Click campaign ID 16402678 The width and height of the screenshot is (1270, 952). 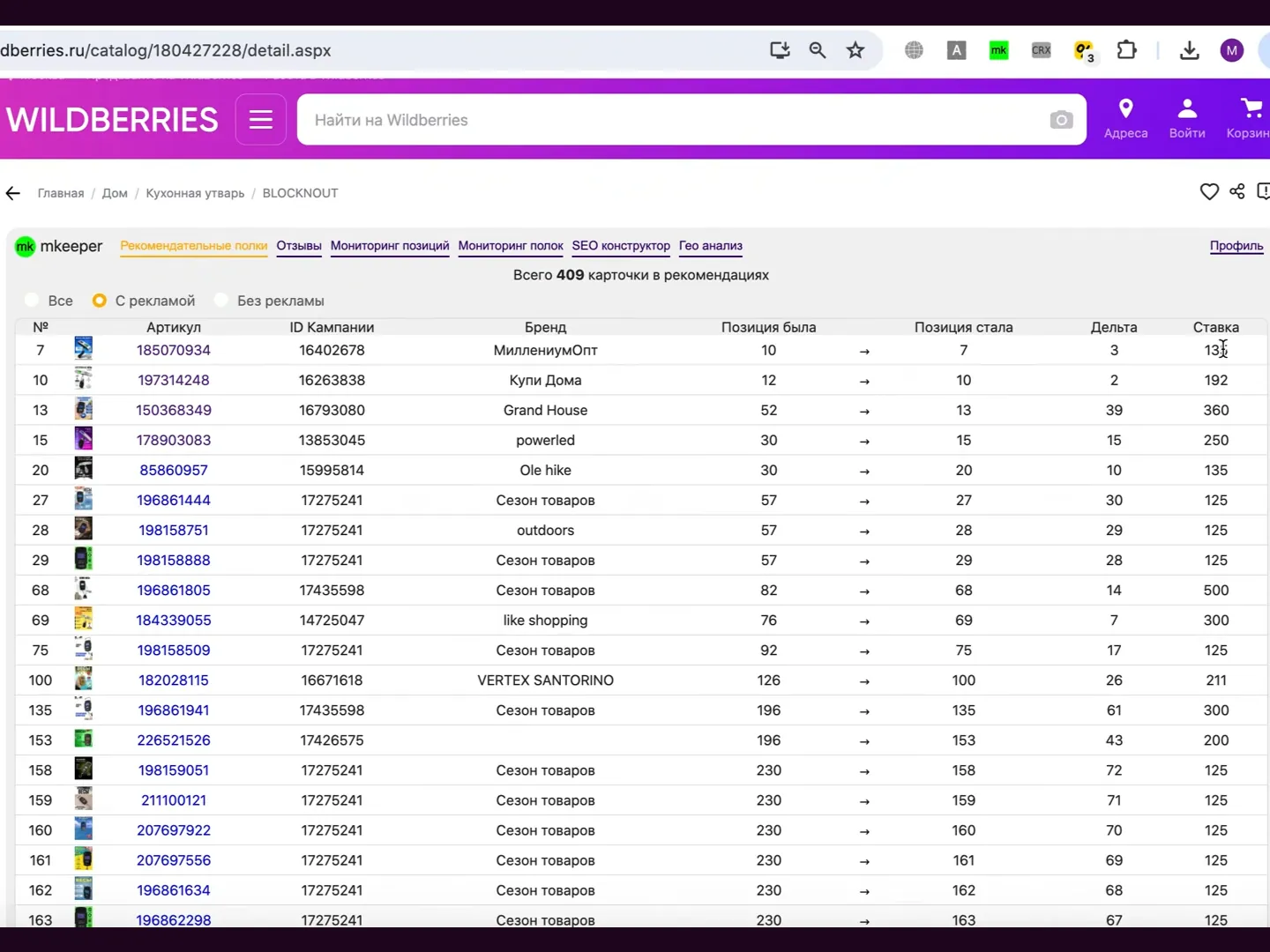[332, 350]
